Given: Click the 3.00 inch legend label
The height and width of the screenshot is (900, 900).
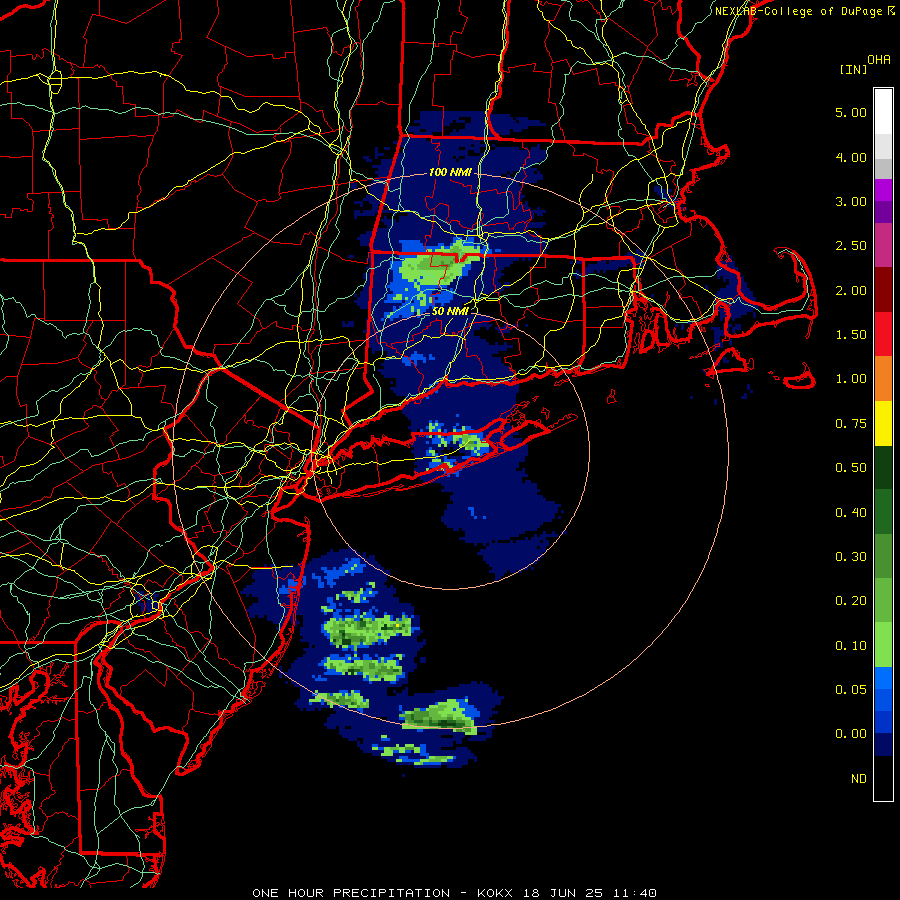Looking at the screenshot, I should pyautogui.click(x=851, y=201).
